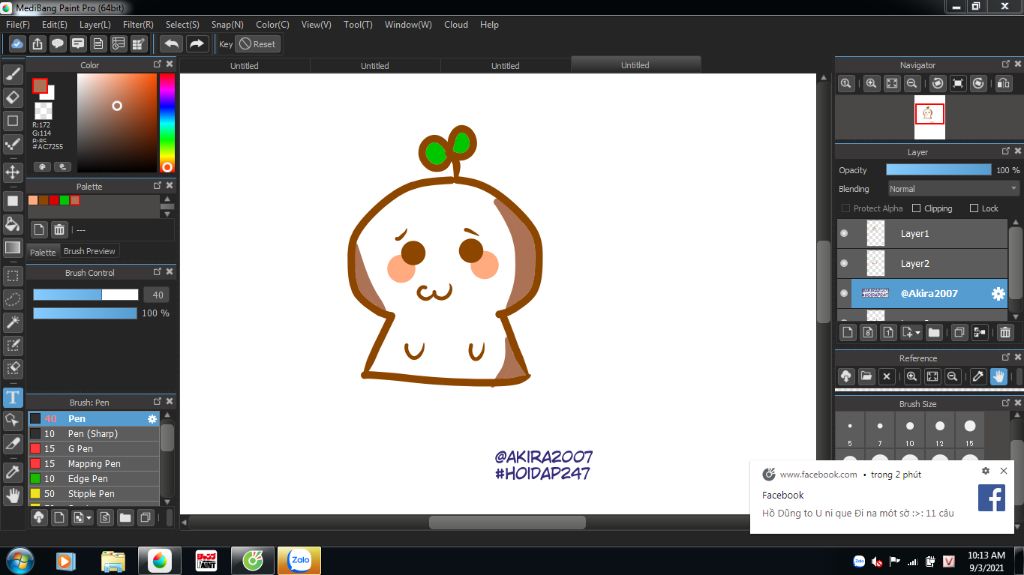Click the Redo arrow in toolbar
Screen dimensions: 1024x575
196,44
